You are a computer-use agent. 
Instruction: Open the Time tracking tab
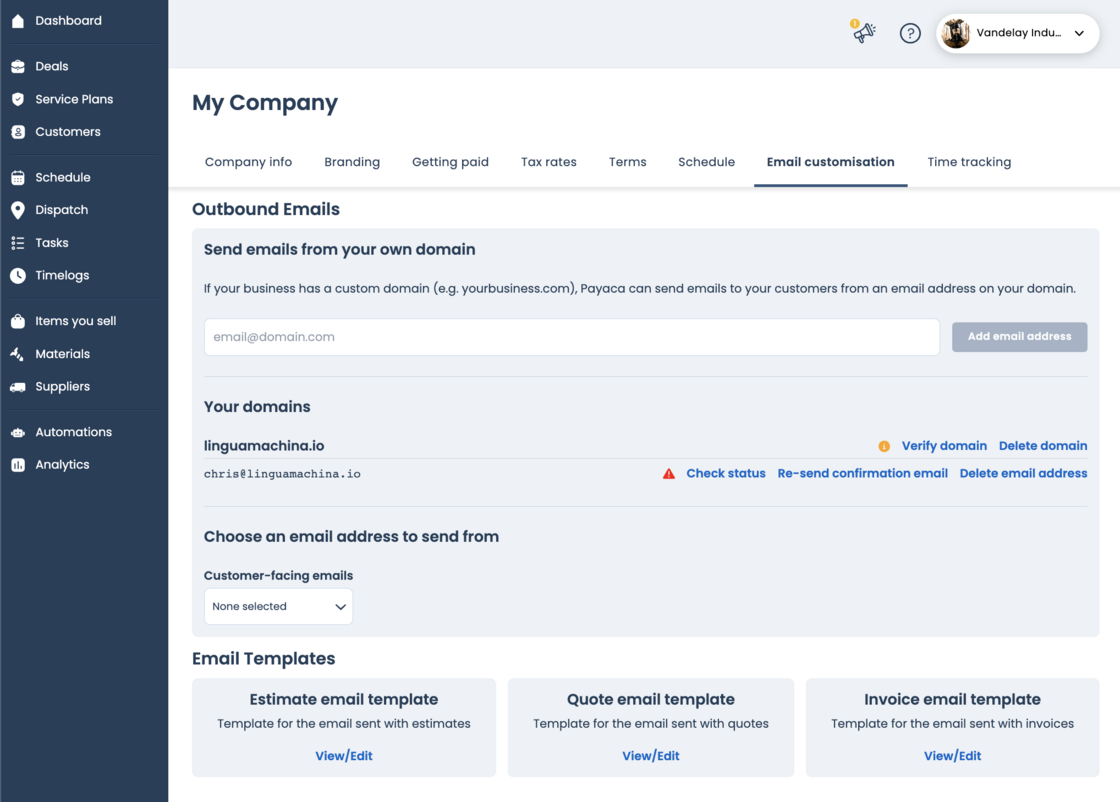(x=969, y=162)
